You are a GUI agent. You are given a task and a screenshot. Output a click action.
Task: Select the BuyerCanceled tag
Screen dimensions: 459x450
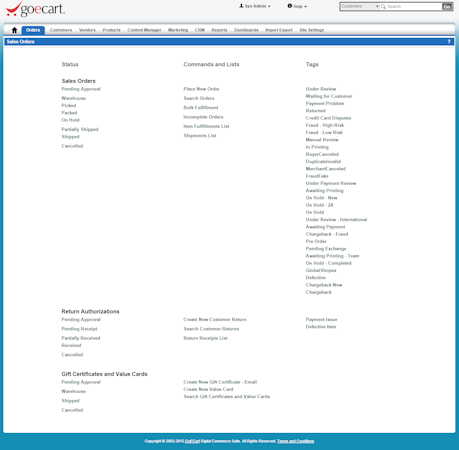click(322, 154)
